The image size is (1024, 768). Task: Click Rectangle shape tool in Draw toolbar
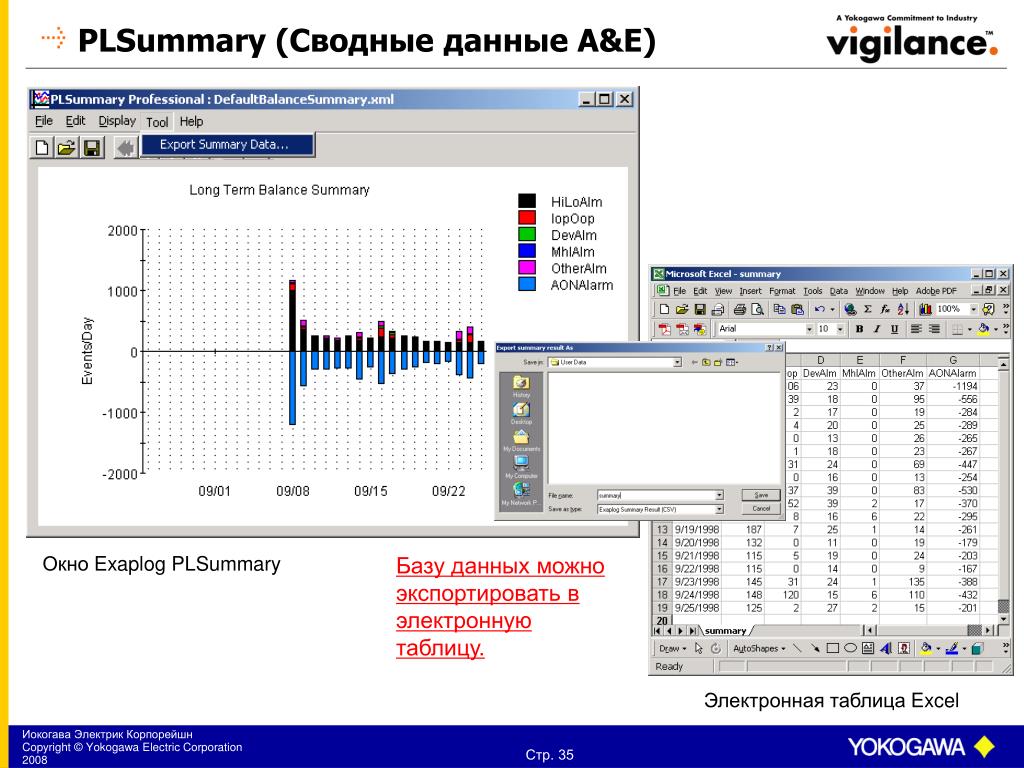(833, 648)
